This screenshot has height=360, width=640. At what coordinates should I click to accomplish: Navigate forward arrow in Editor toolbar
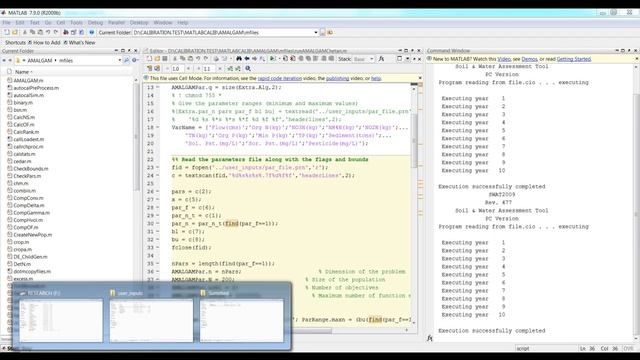tap(254, 59)
